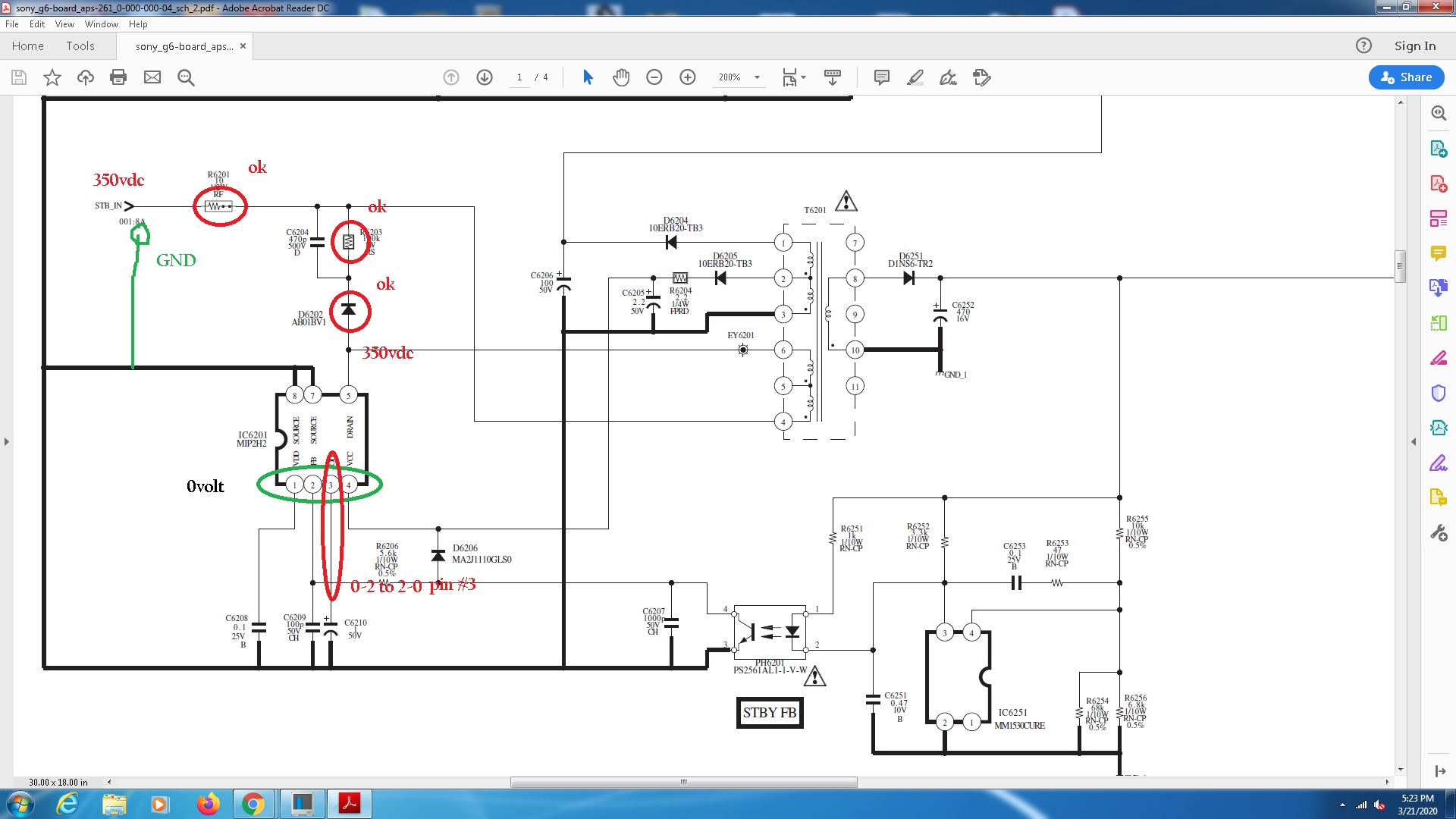Collapse the right tools pane arrow

pos(1414,441)
